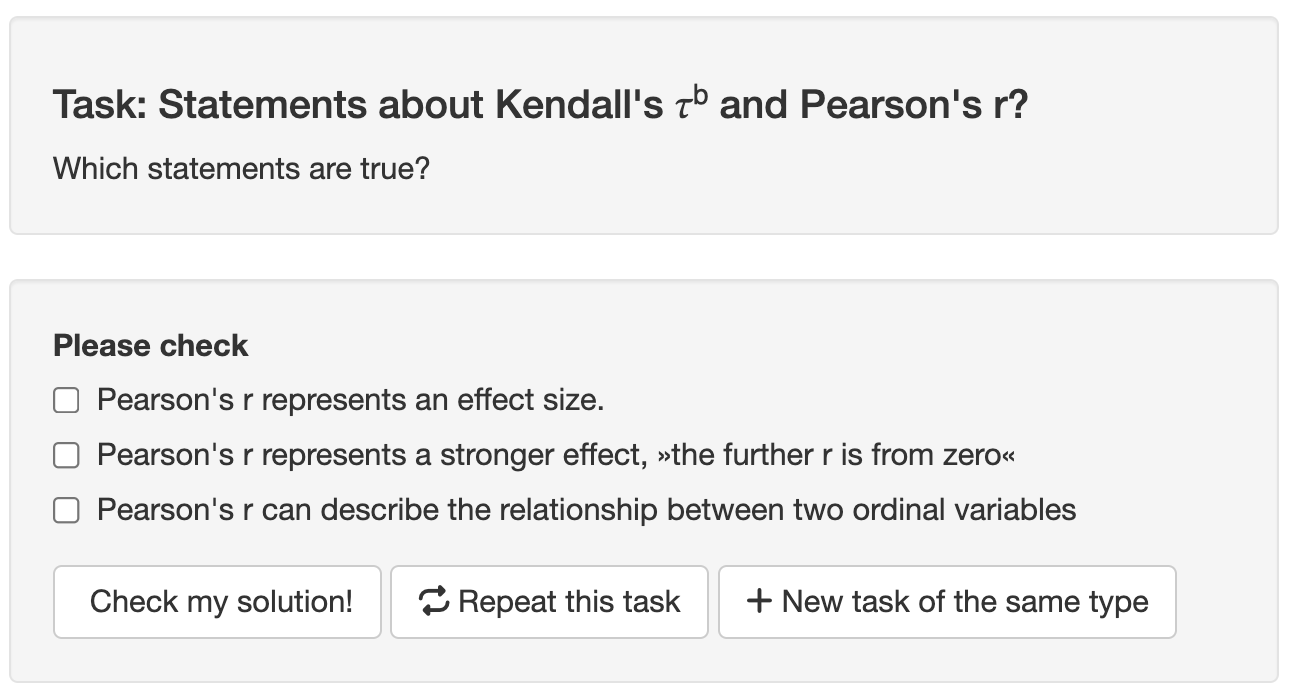1292x700 pixels.
Task: Click the 'further r is from zero' statement text
Action: click(838, 456)
